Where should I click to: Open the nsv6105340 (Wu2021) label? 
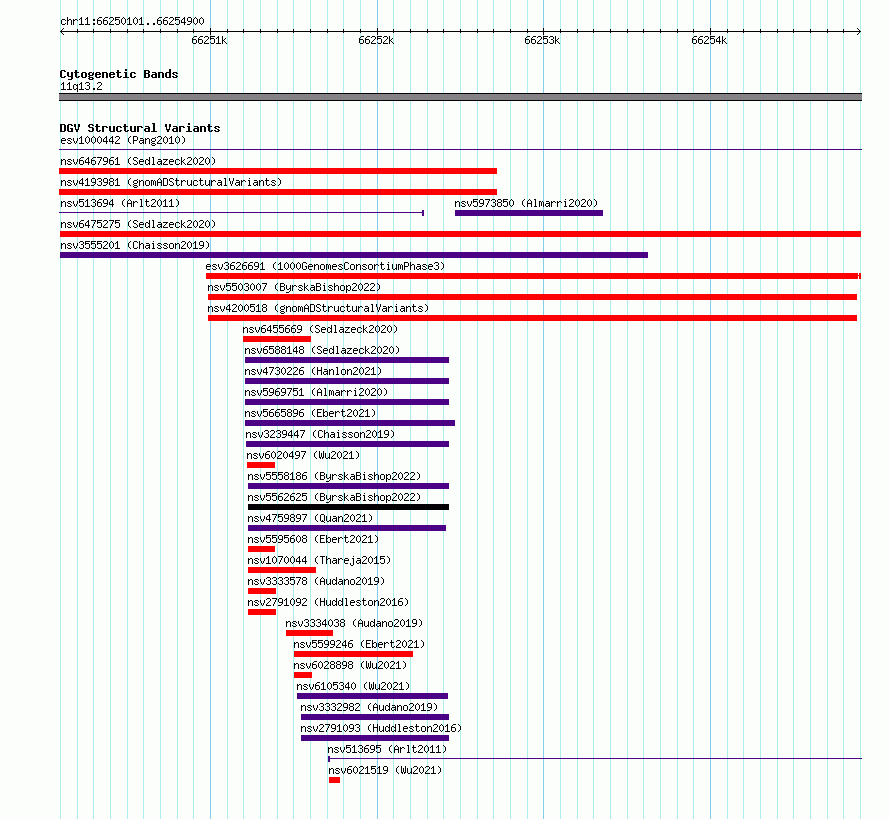point(353,686)
